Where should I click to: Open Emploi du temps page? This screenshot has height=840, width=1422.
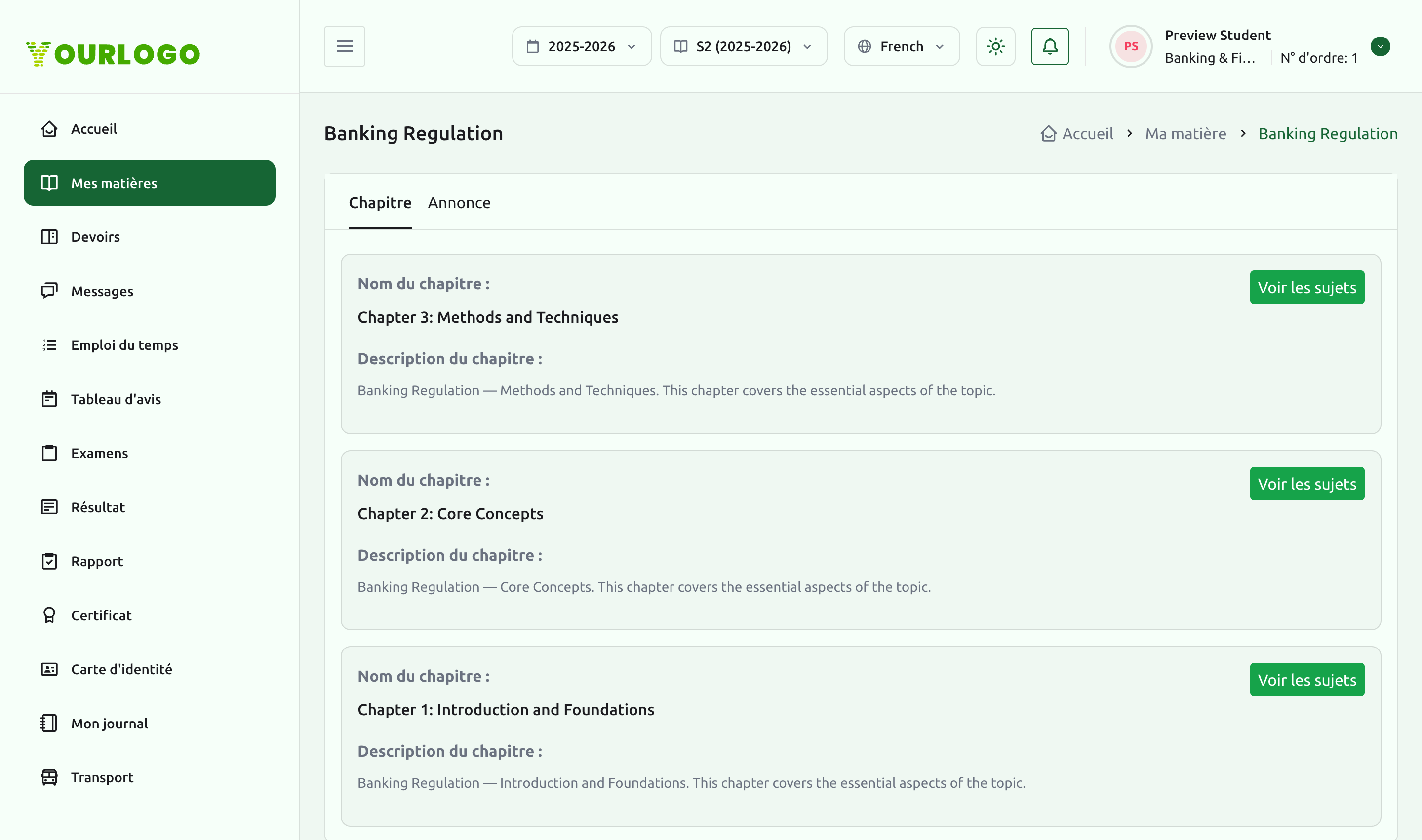(150, 345)
